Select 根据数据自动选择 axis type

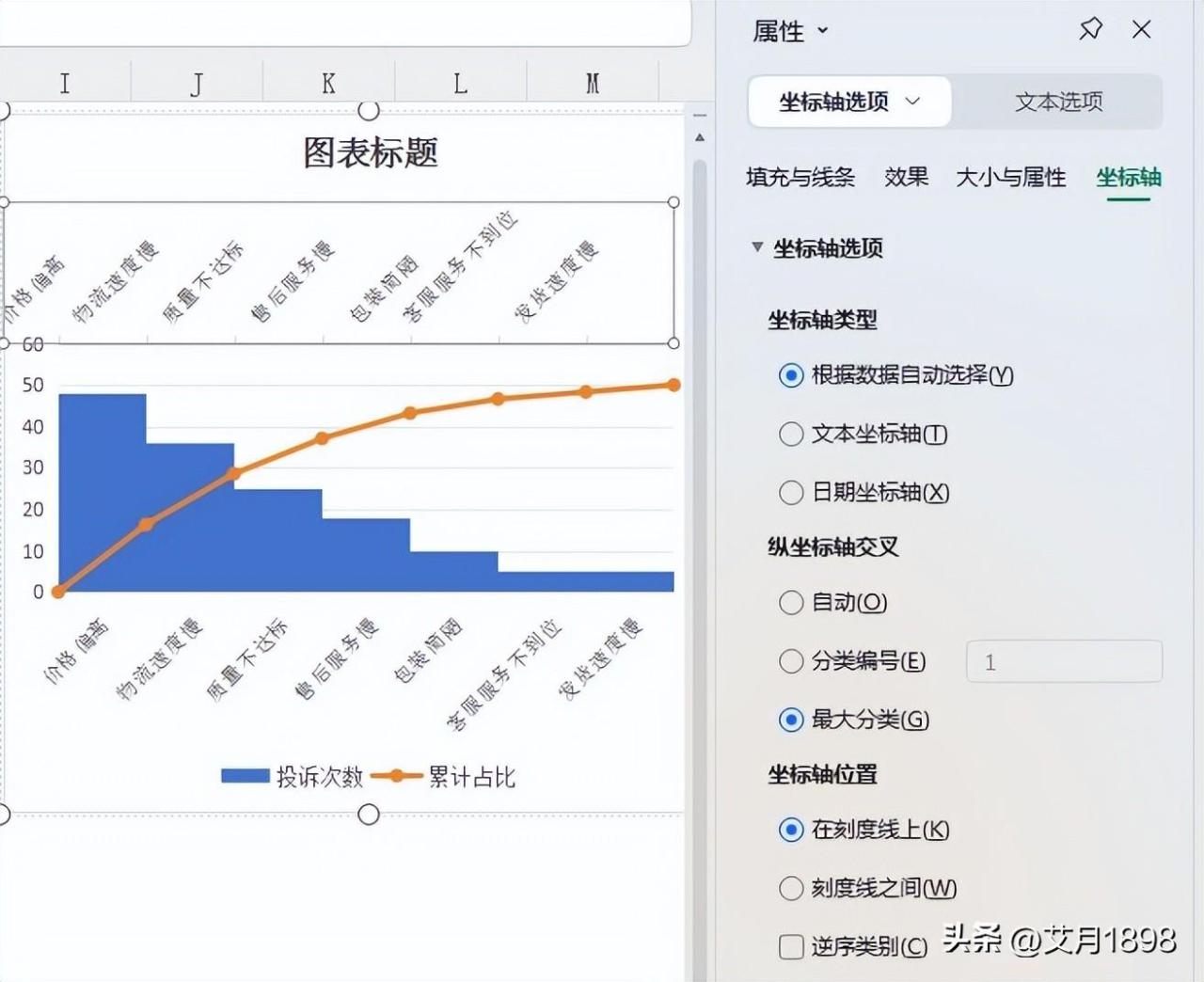pos(791,375)
